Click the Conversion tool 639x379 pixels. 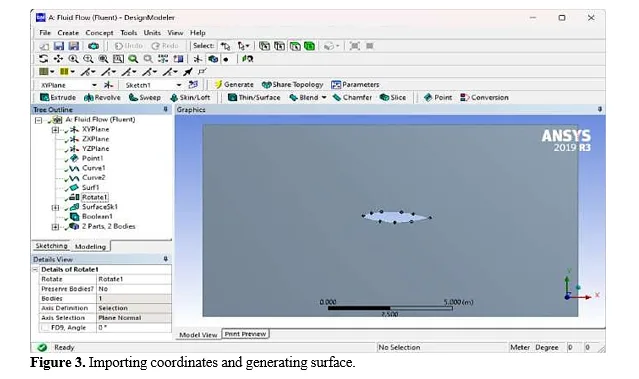click(484, 98)
